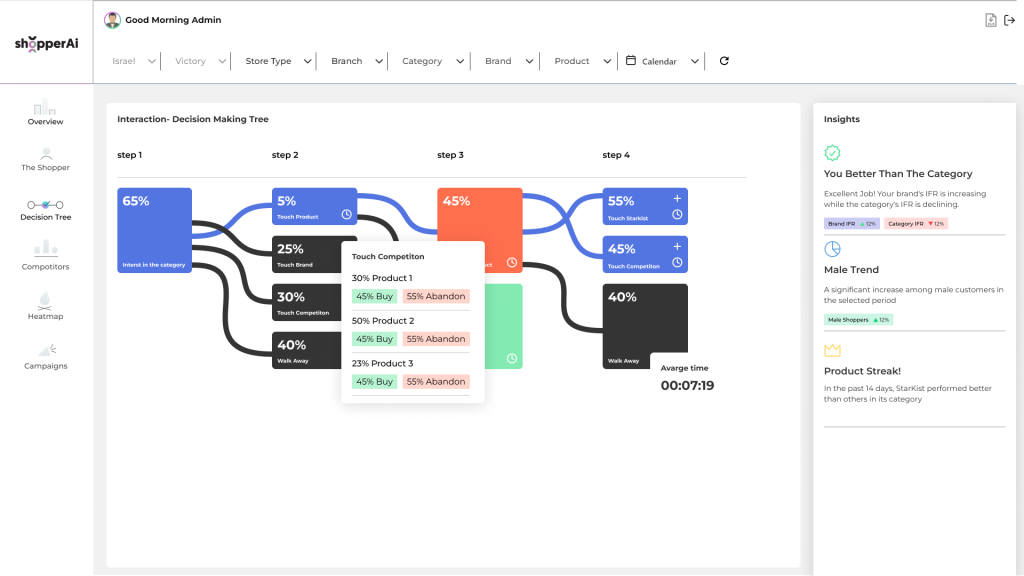Click the 'step 4' column label
Viewport: 1024px width, 576px height.
616,155
